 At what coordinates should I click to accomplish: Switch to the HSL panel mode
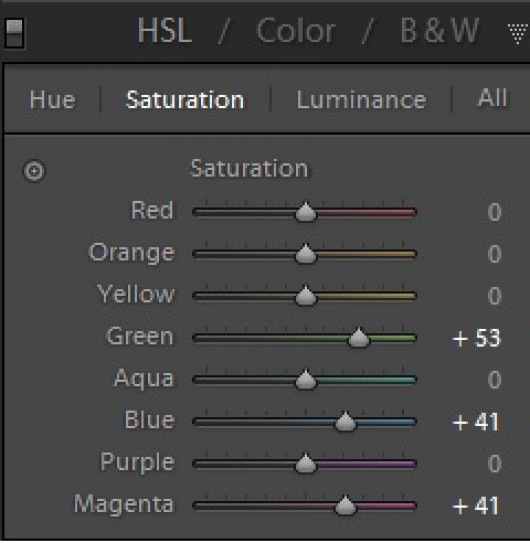point(165,30)
